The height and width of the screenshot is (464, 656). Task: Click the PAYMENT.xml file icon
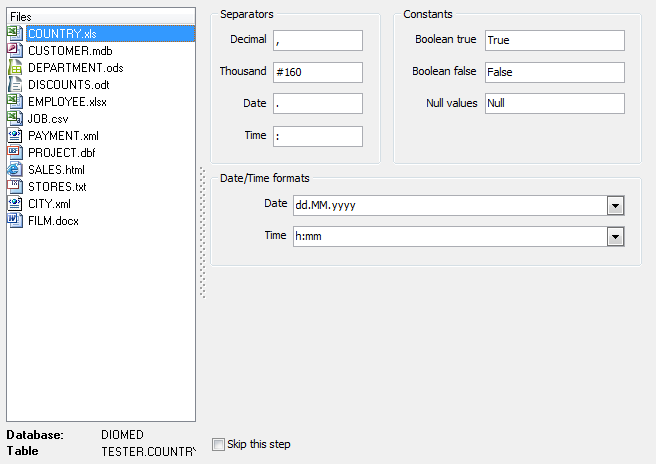pos(15,135)
